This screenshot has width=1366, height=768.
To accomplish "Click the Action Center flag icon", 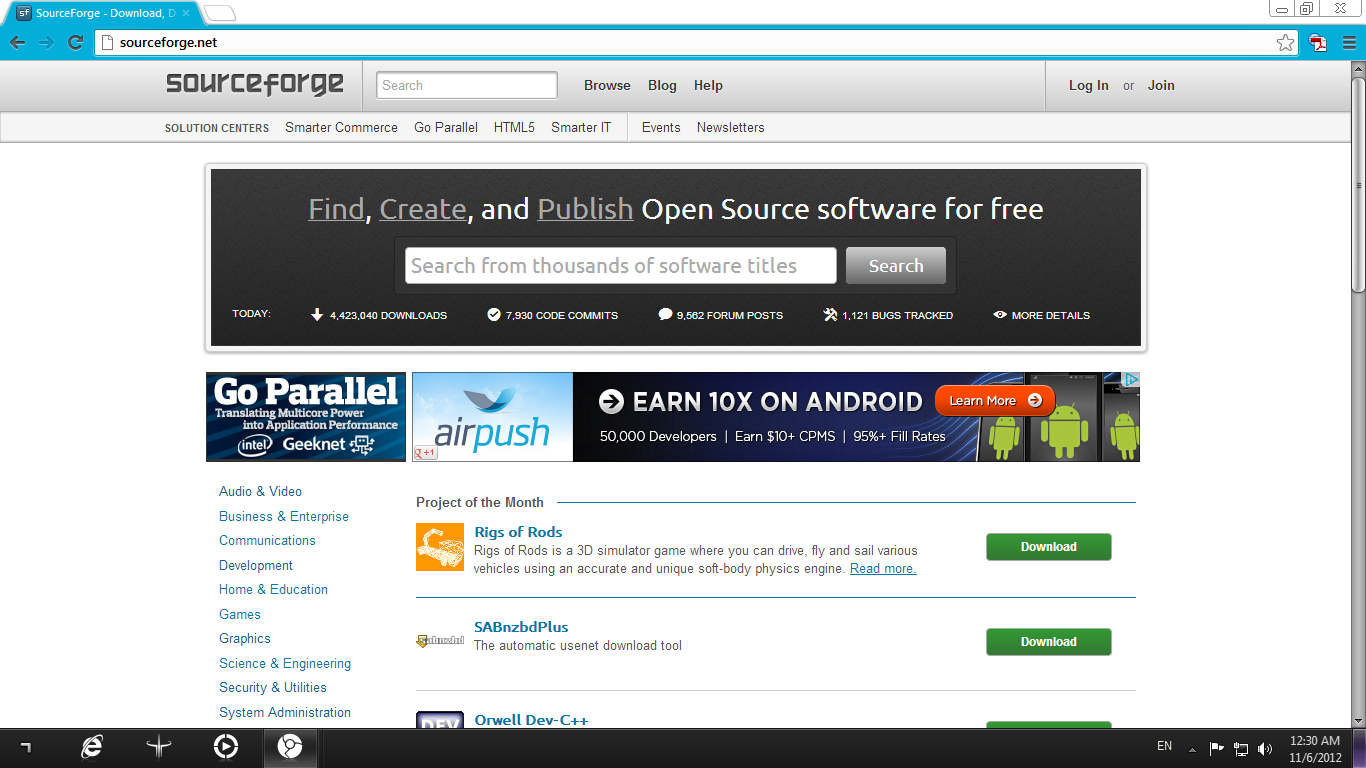I will click(x=1217, y=748).
